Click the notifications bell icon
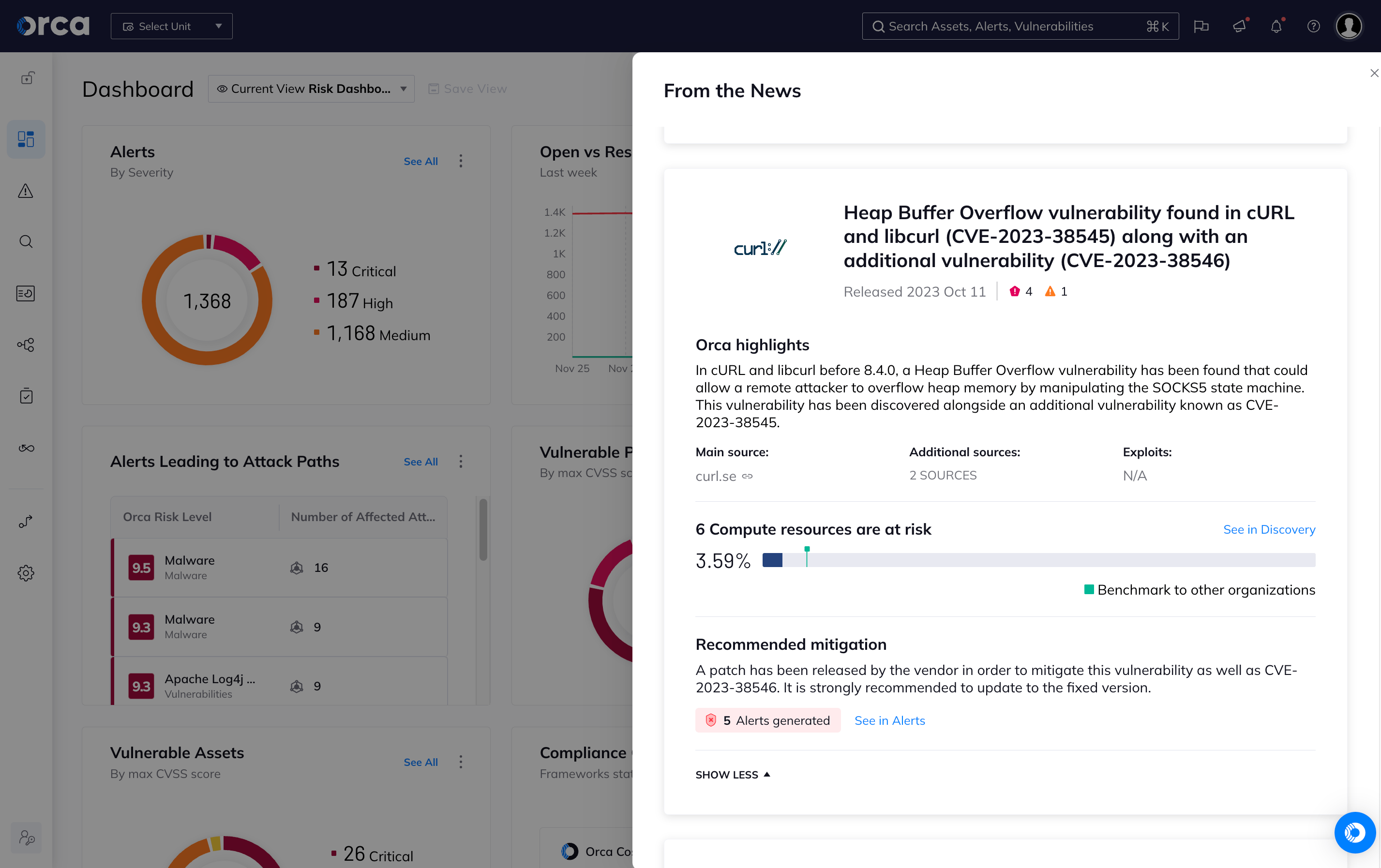1381x868 pixels. click(1276, 27)
